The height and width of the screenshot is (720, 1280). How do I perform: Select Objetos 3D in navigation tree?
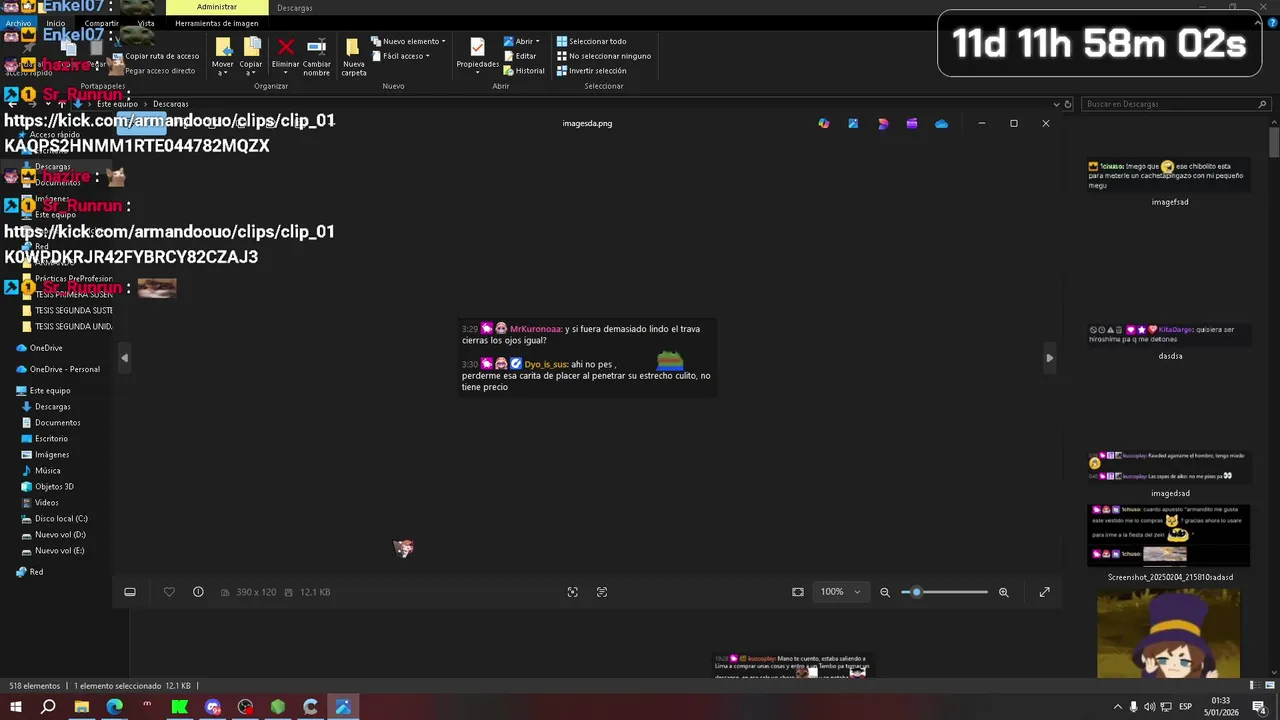click(54, 487)
